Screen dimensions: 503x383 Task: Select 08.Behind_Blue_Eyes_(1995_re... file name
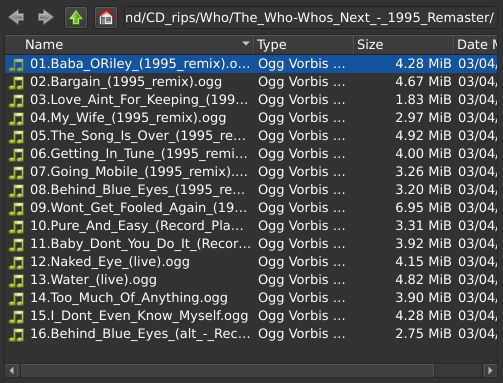click(137, 190)
